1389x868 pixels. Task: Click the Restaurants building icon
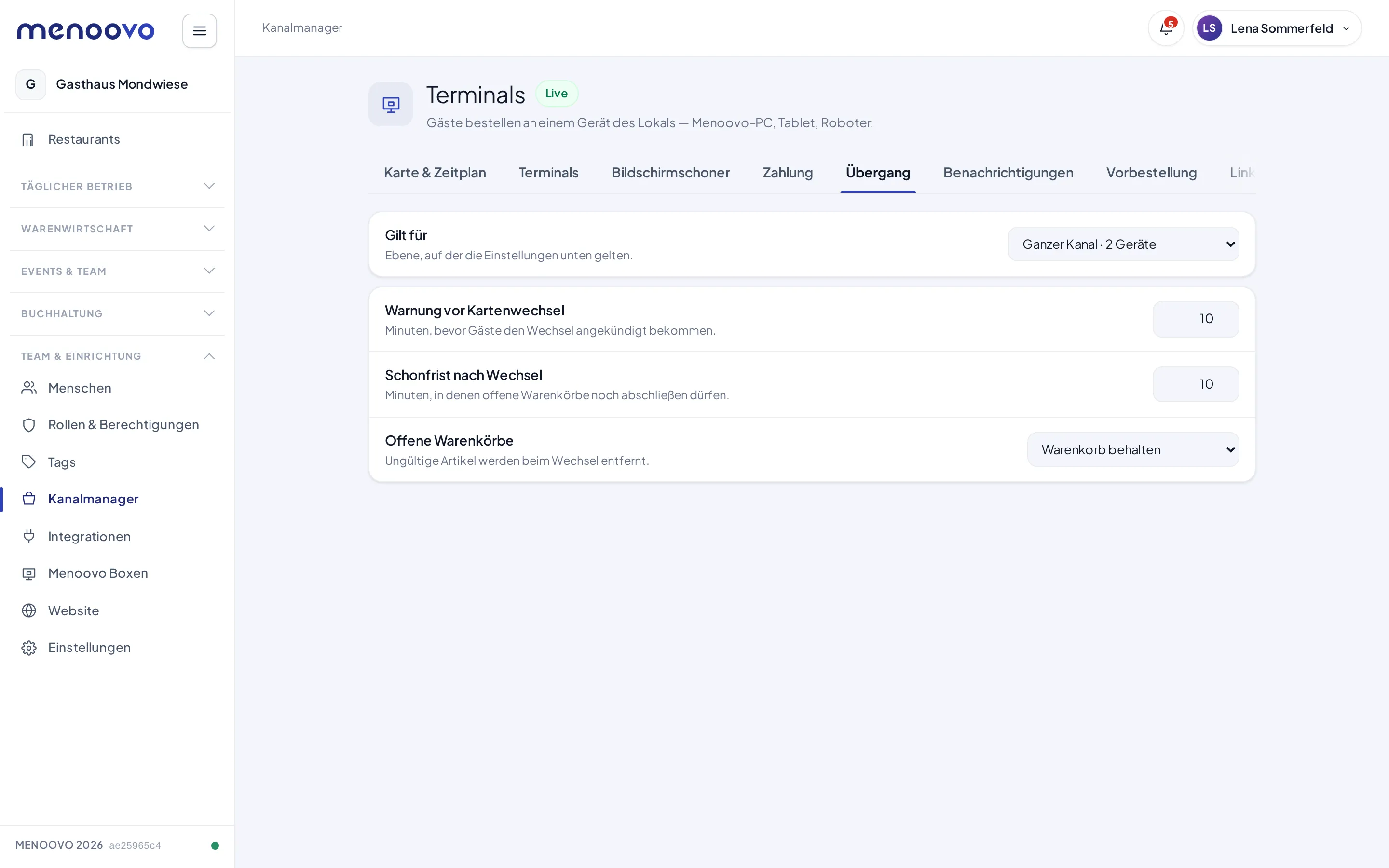pos(28,139)
